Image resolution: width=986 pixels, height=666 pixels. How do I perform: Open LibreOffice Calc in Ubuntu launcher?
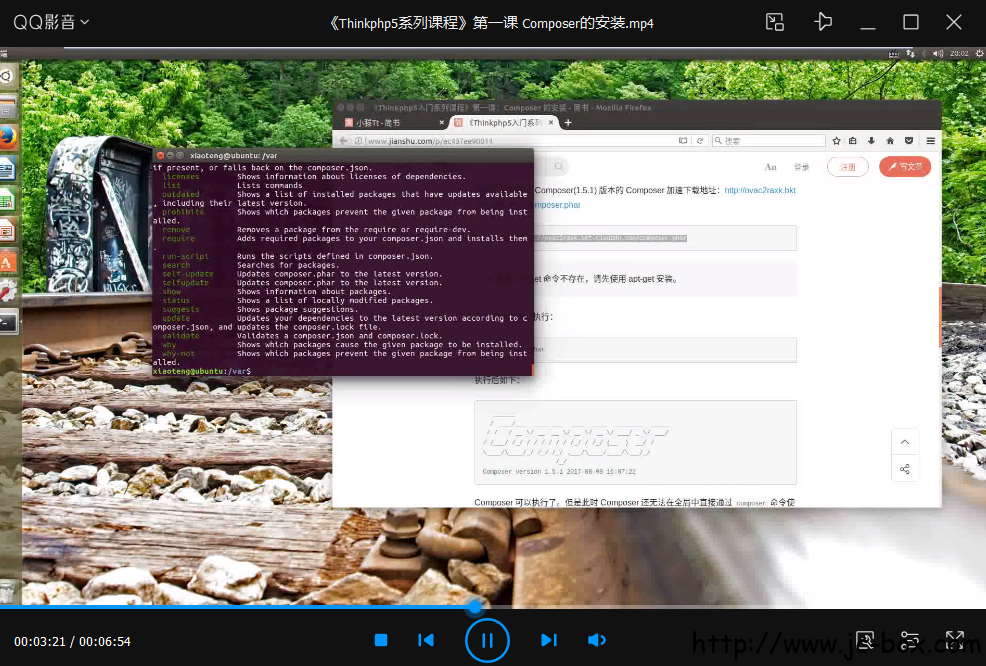8,200
